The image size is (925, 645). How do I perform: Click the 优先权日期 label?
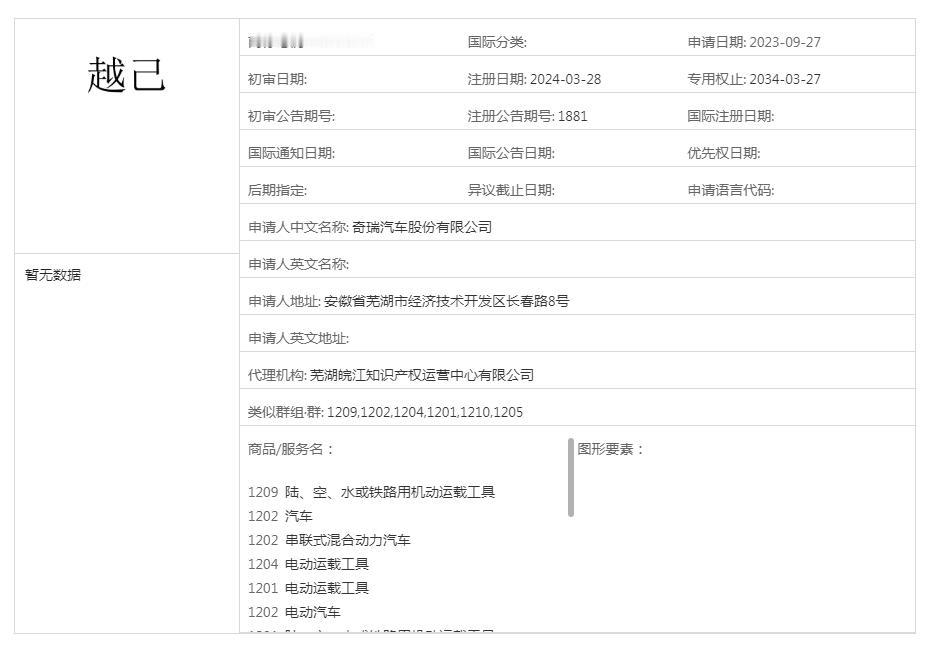724,153
